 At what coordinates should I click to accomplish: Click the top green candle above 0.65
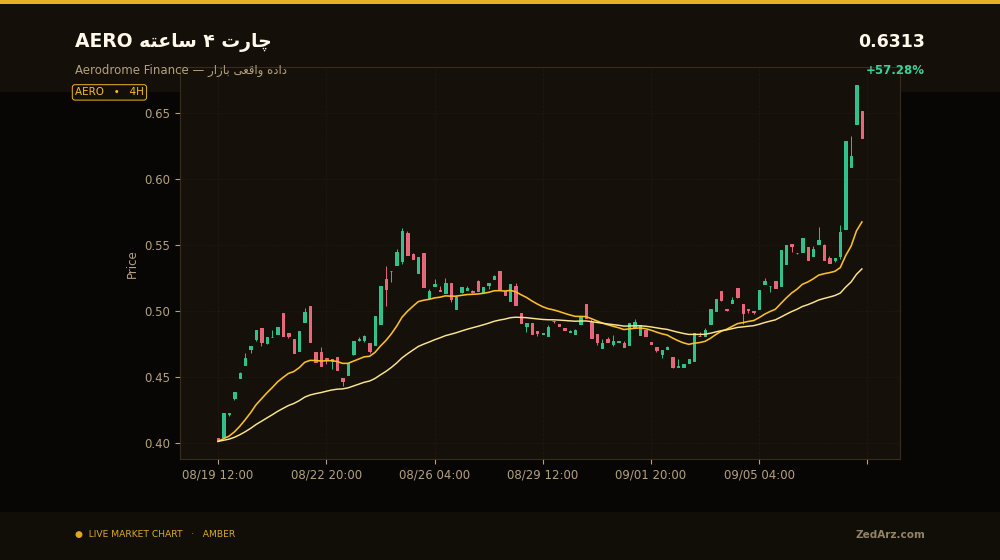(x=857, y=105)
